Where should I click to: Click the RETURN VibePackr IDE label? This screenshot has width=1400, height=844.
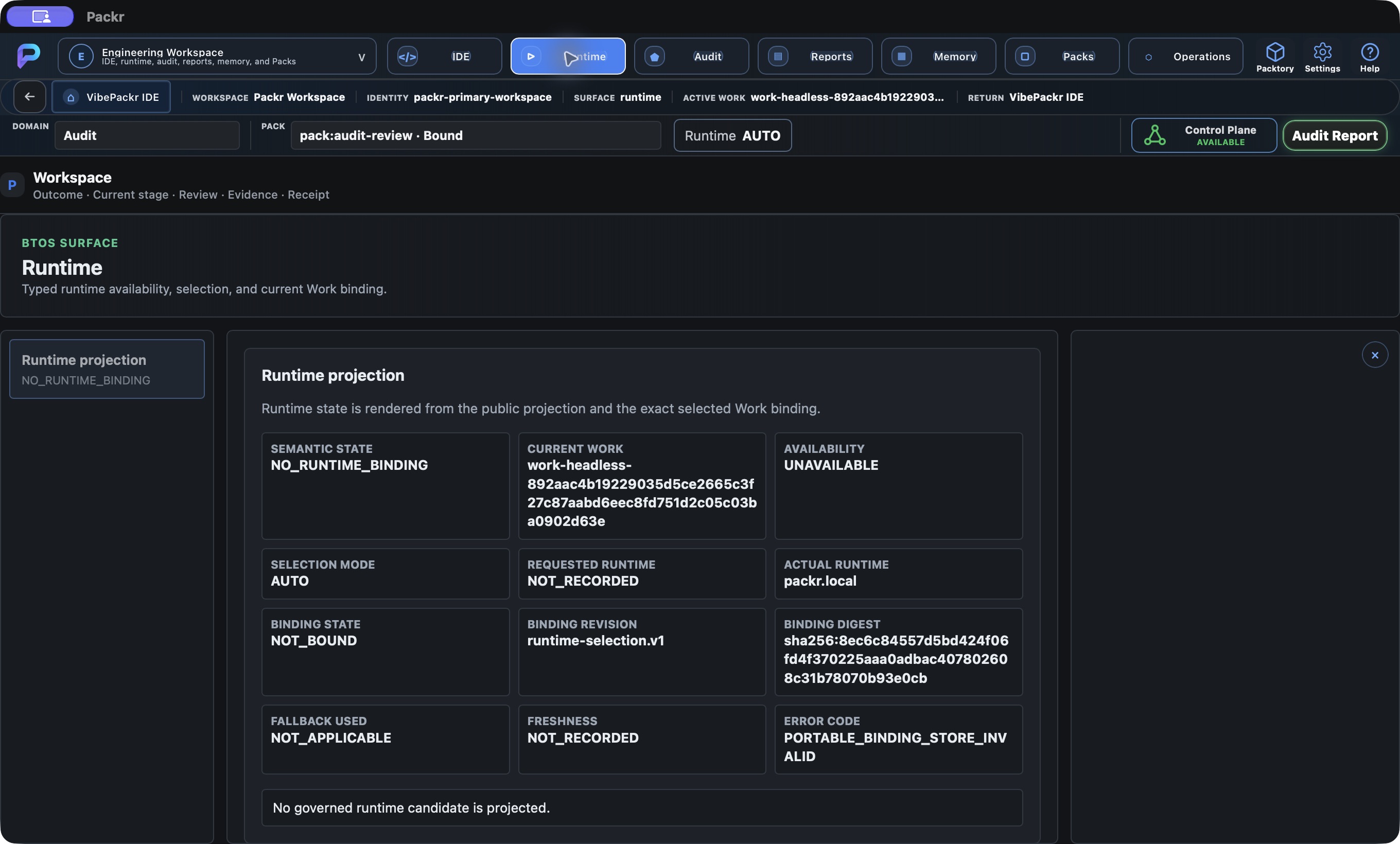coord(1025,97)
